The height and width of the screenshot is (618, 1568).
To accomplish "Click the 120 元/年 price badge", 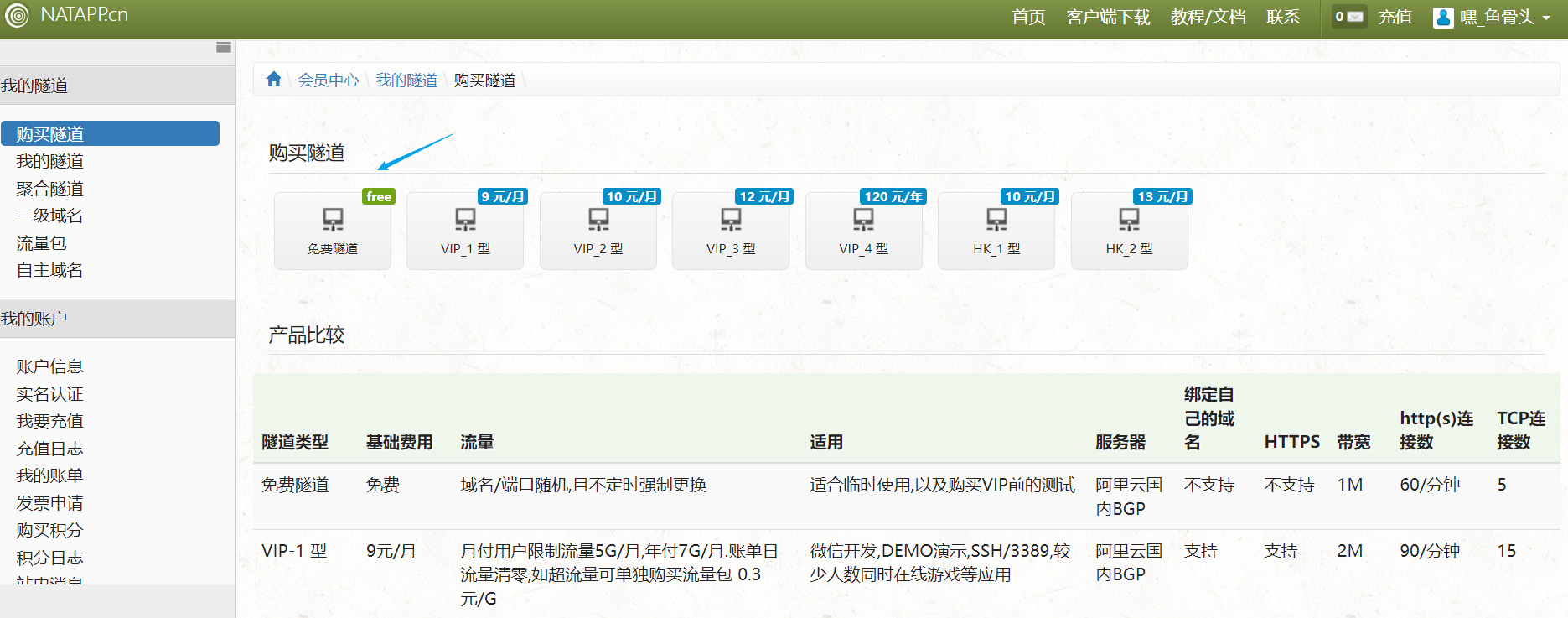I will coord(893,196).
